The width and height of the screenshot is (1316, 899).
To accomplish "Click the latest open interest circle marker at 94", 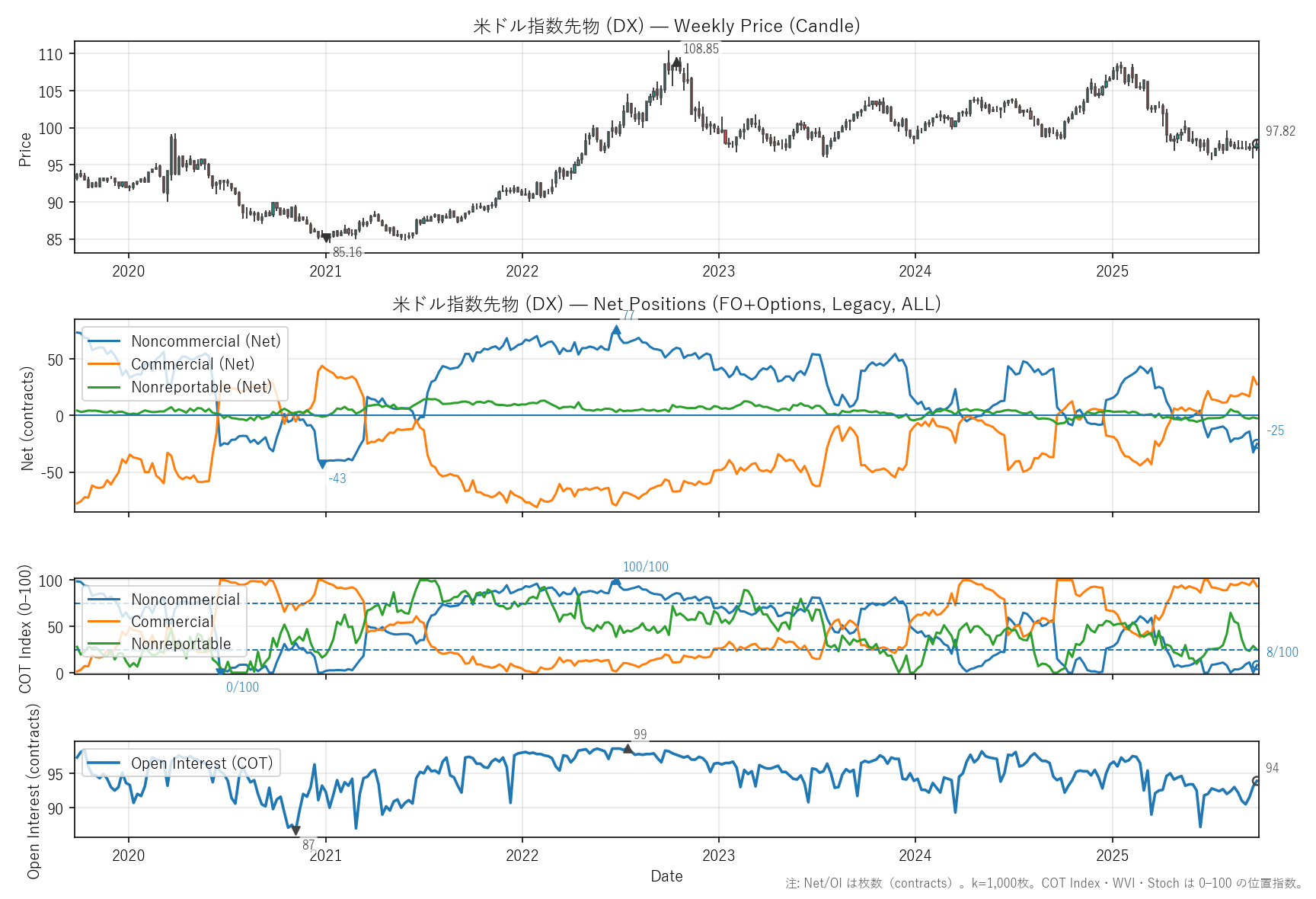I will (x=1257, y=781).
